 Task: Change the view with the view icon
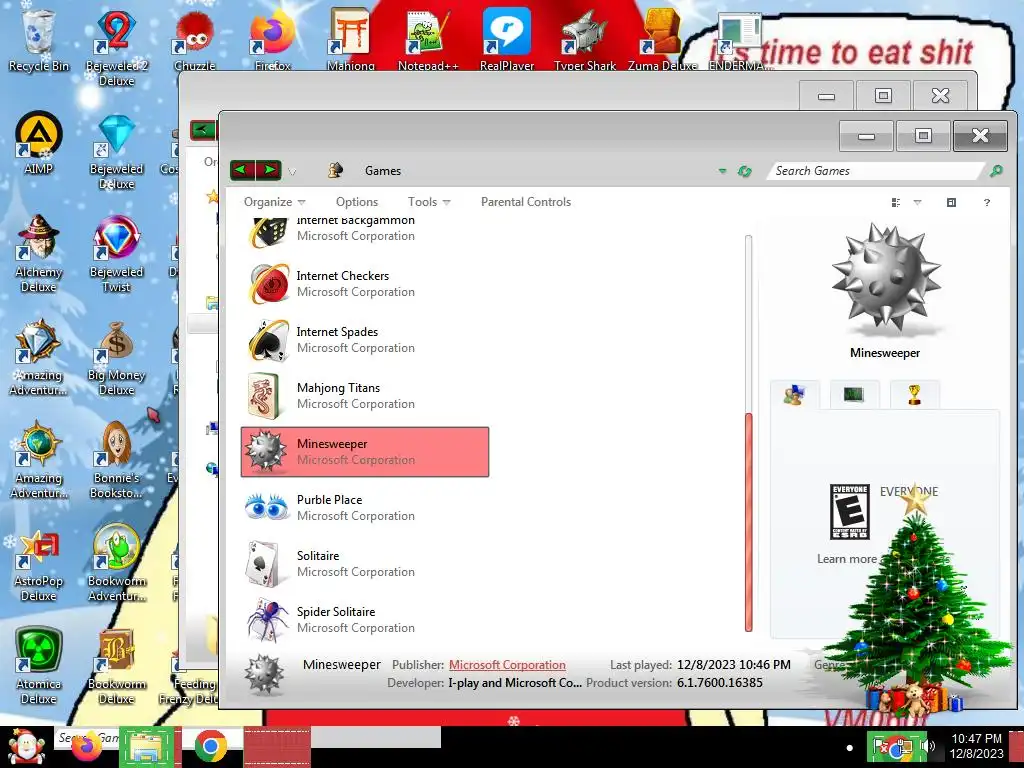point(896,202)
